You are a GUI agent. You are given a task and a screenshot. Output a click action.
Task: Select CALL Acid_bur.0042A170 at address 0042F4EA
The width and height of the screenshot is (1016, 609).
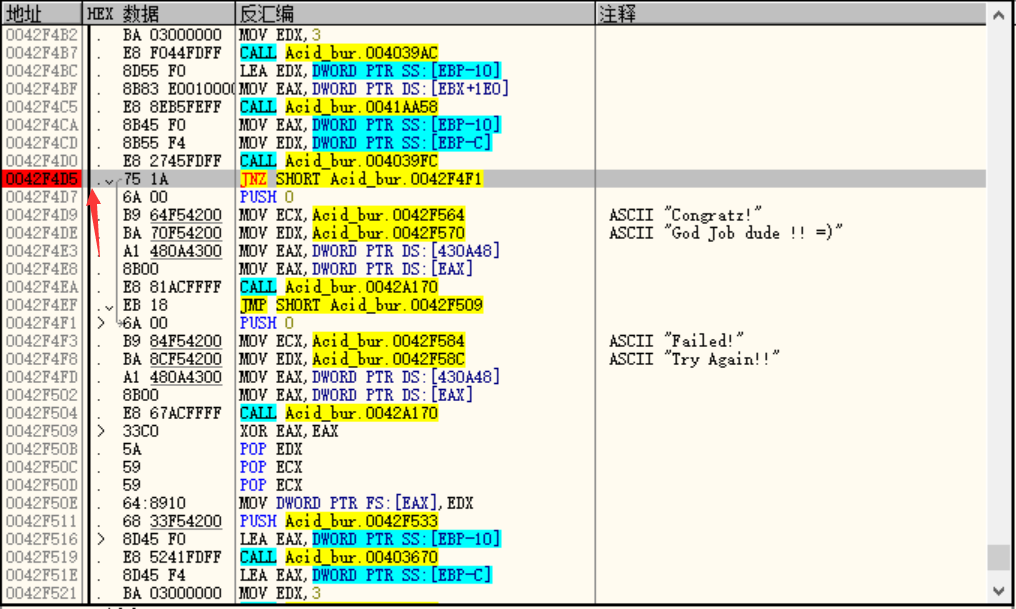point(339,287)
